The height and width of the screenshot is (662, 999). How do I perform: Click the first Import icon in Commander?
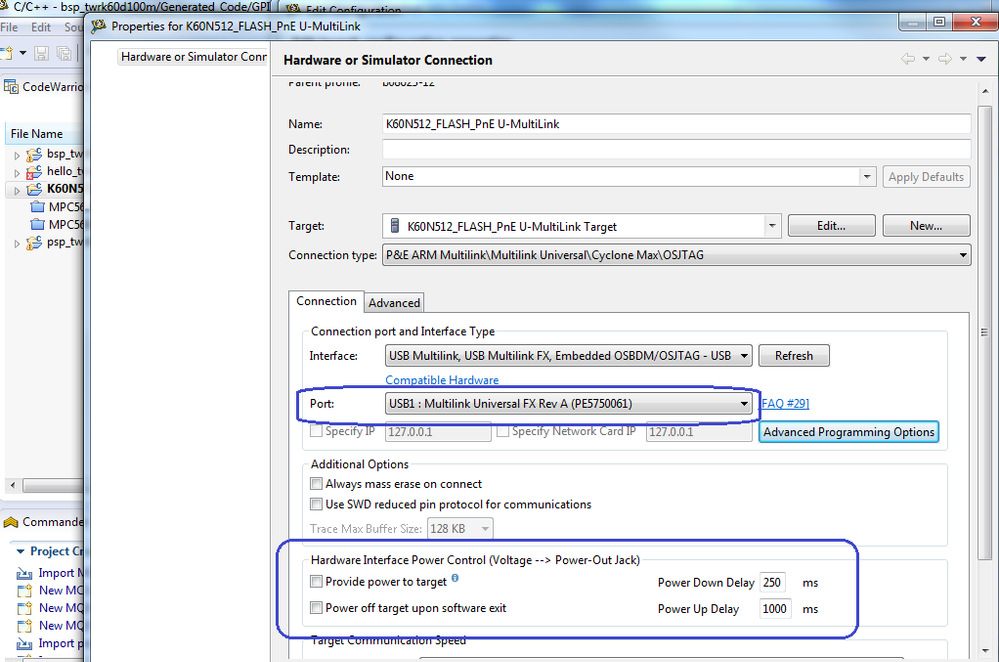point(24,573)
